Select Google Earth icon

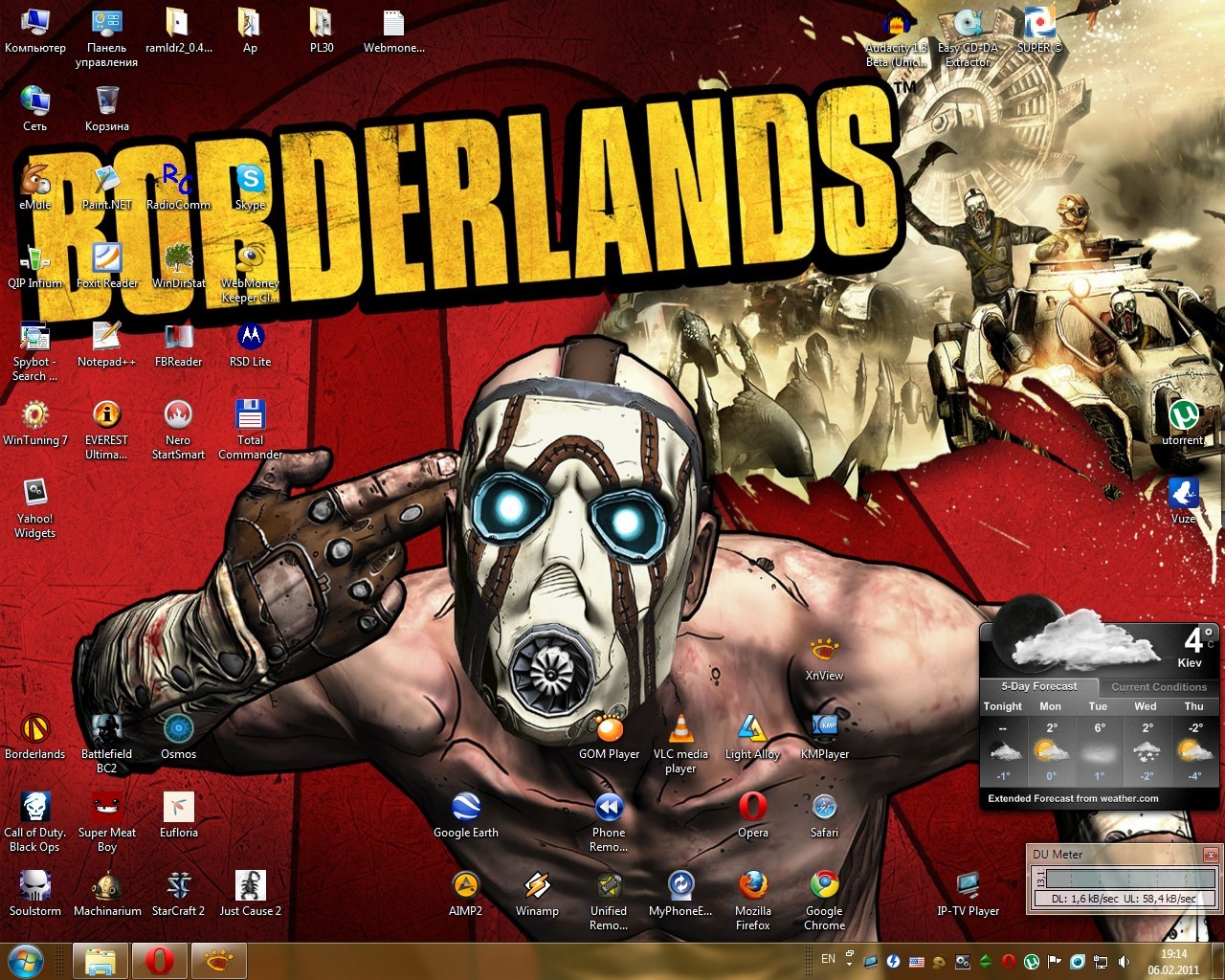click(x=466, y=814)
